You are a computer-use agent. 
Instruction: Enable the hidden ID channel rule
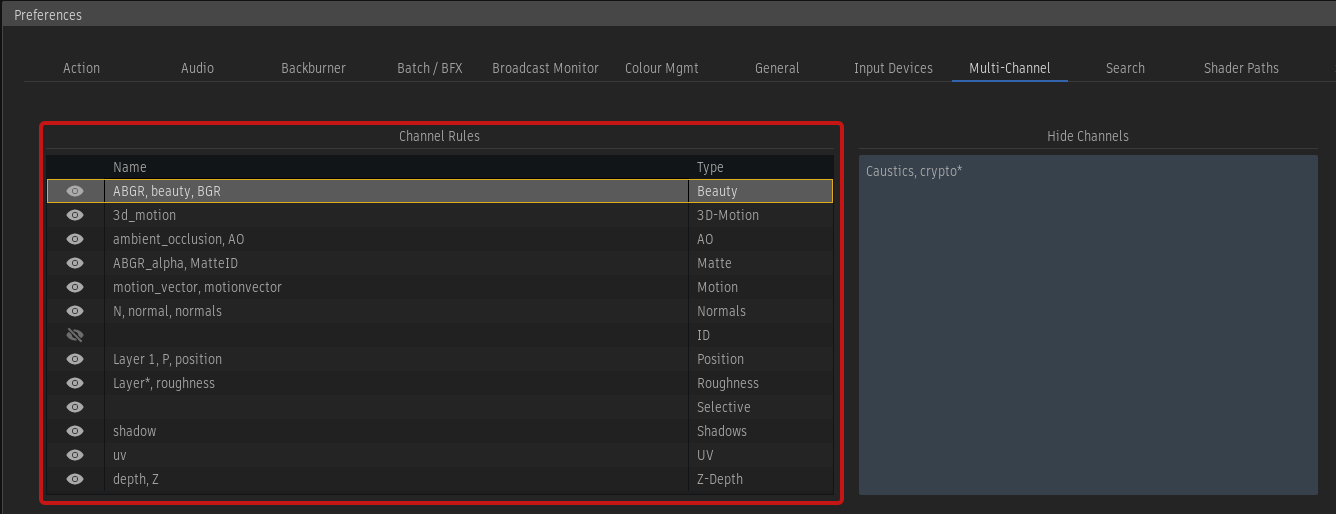(x=75, y=335)
